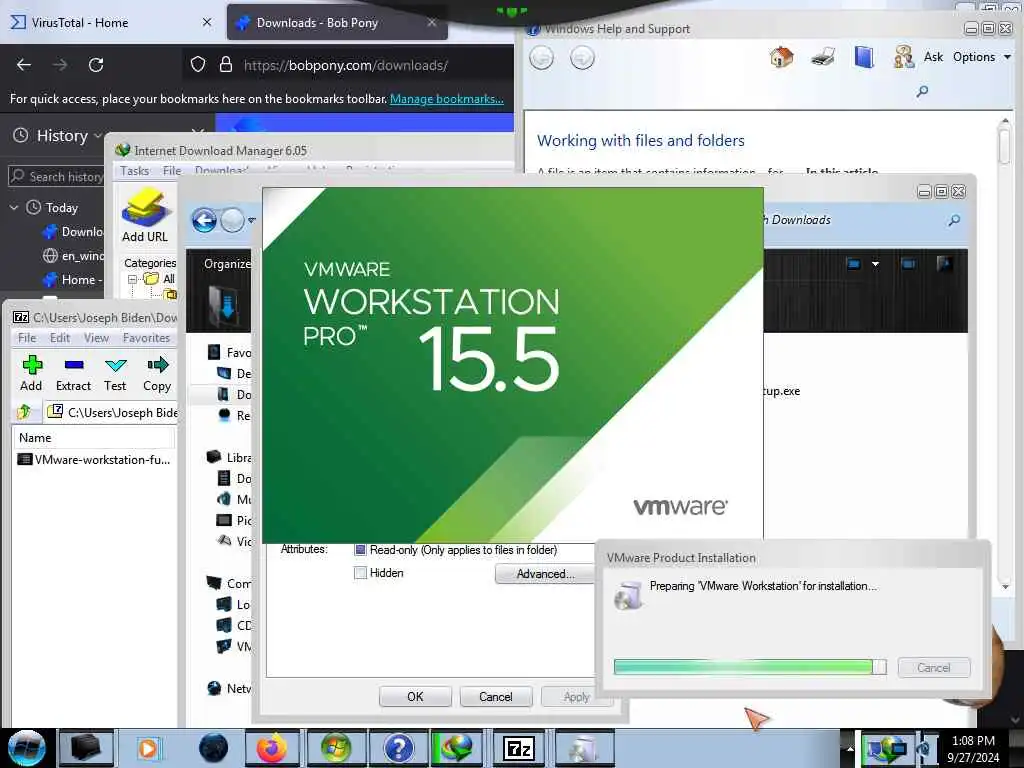
Task: Reload the Firefox page
Action: [x=96, y=65]
